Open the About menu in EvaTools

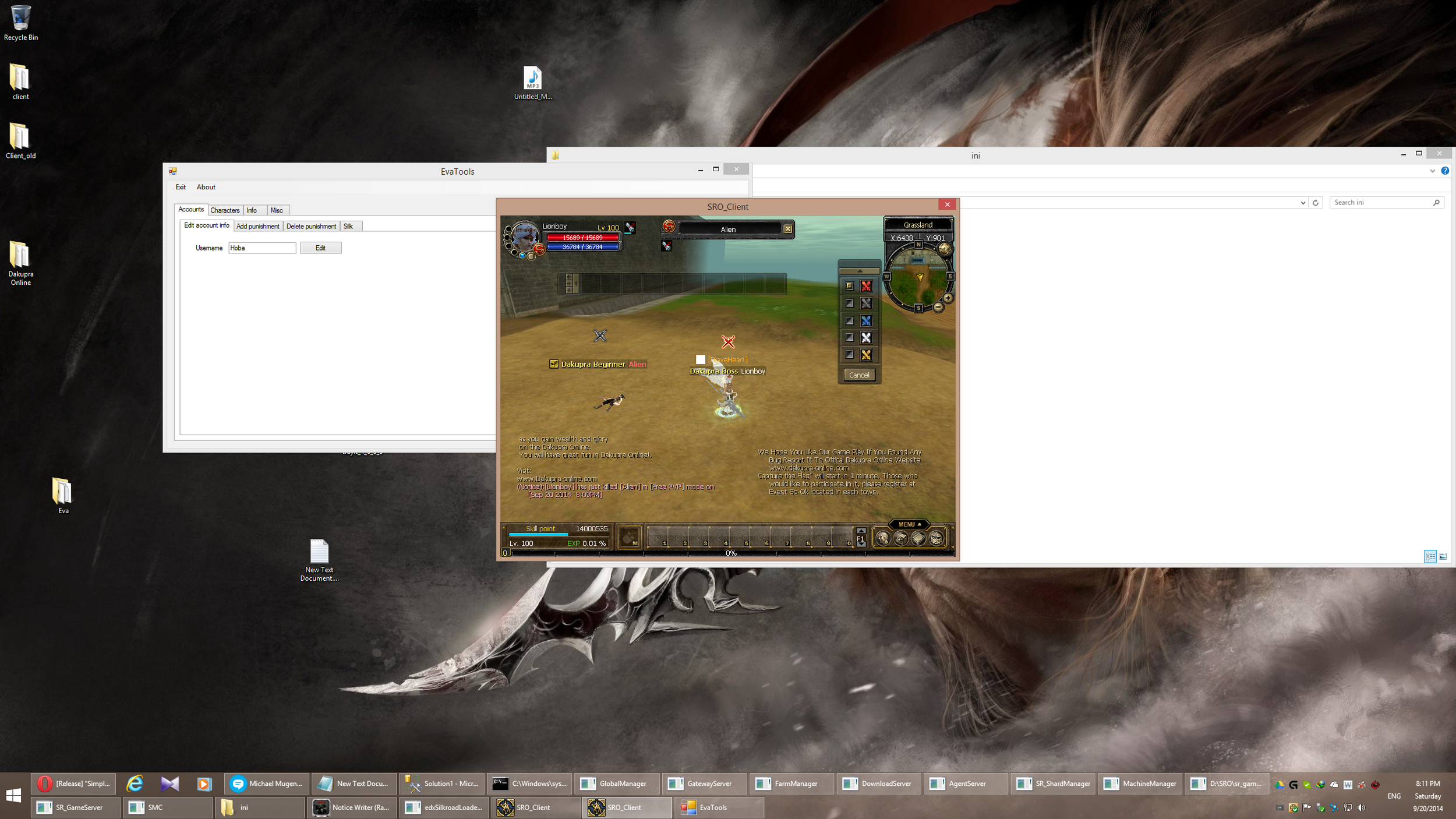click(206, 187)
